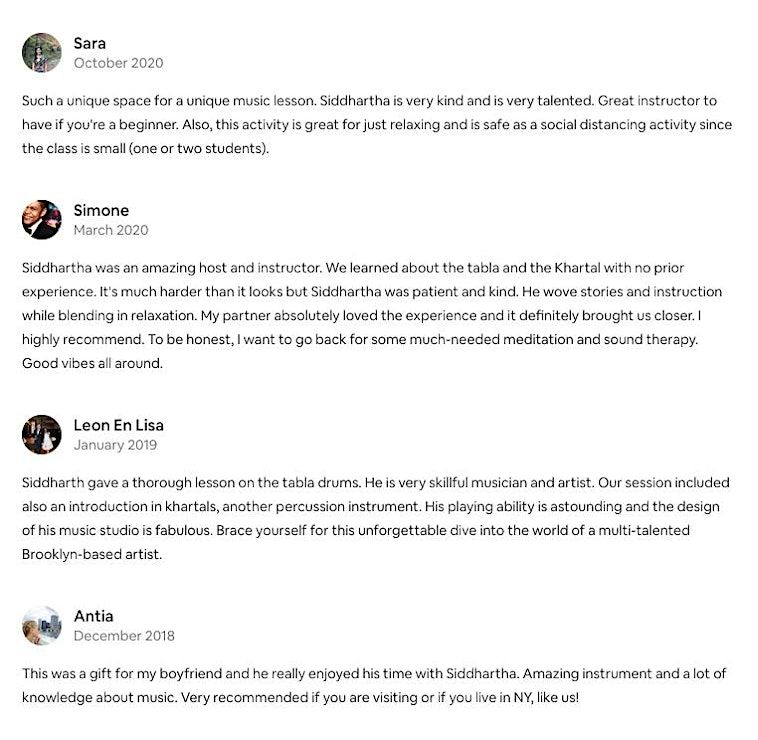Click the closing line "Brooklyn-based artist."
The image size is (758, 740).
tap(92, 554)
